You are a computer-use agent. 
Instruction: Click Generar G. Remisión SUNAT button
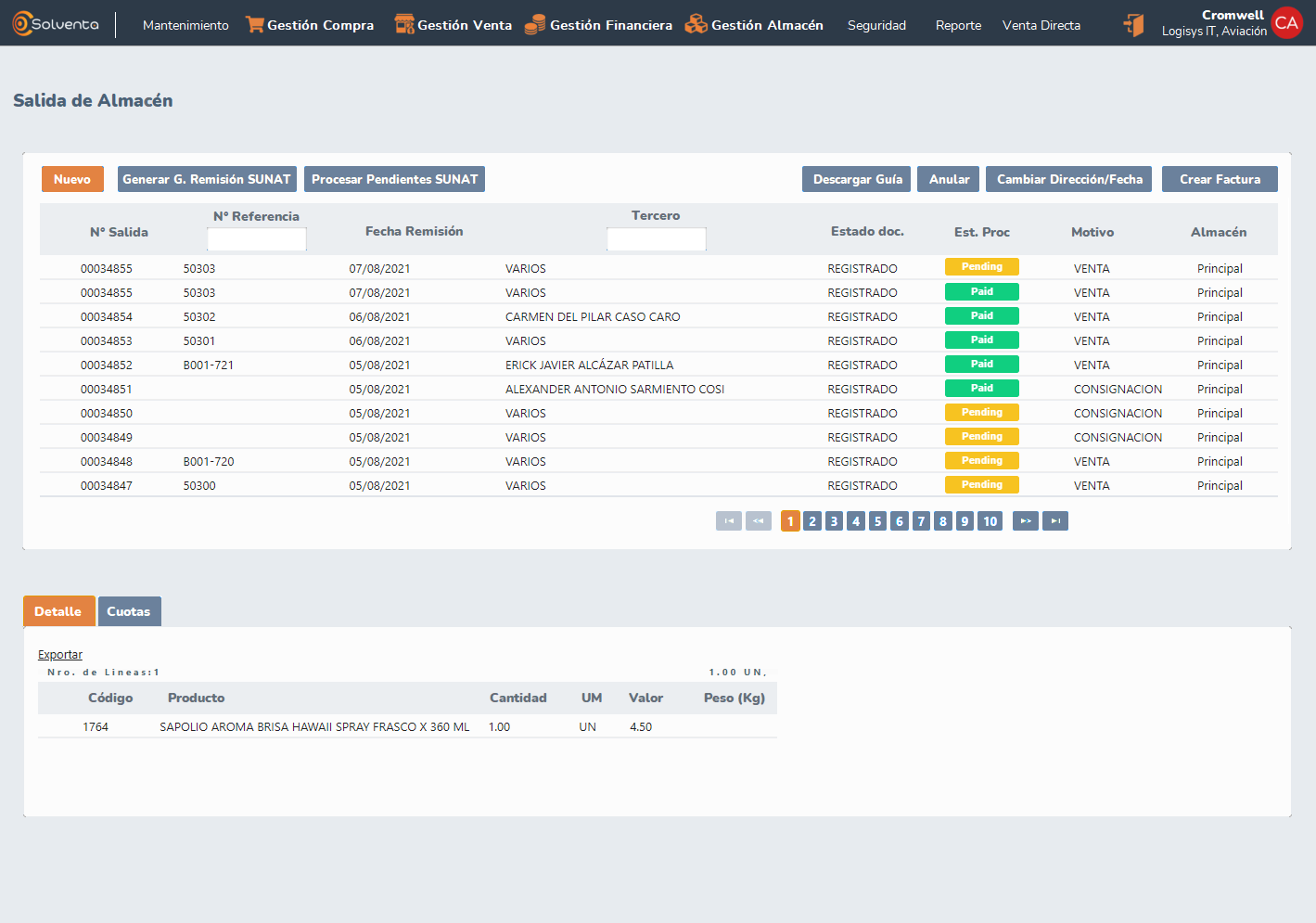coord(207,179)
